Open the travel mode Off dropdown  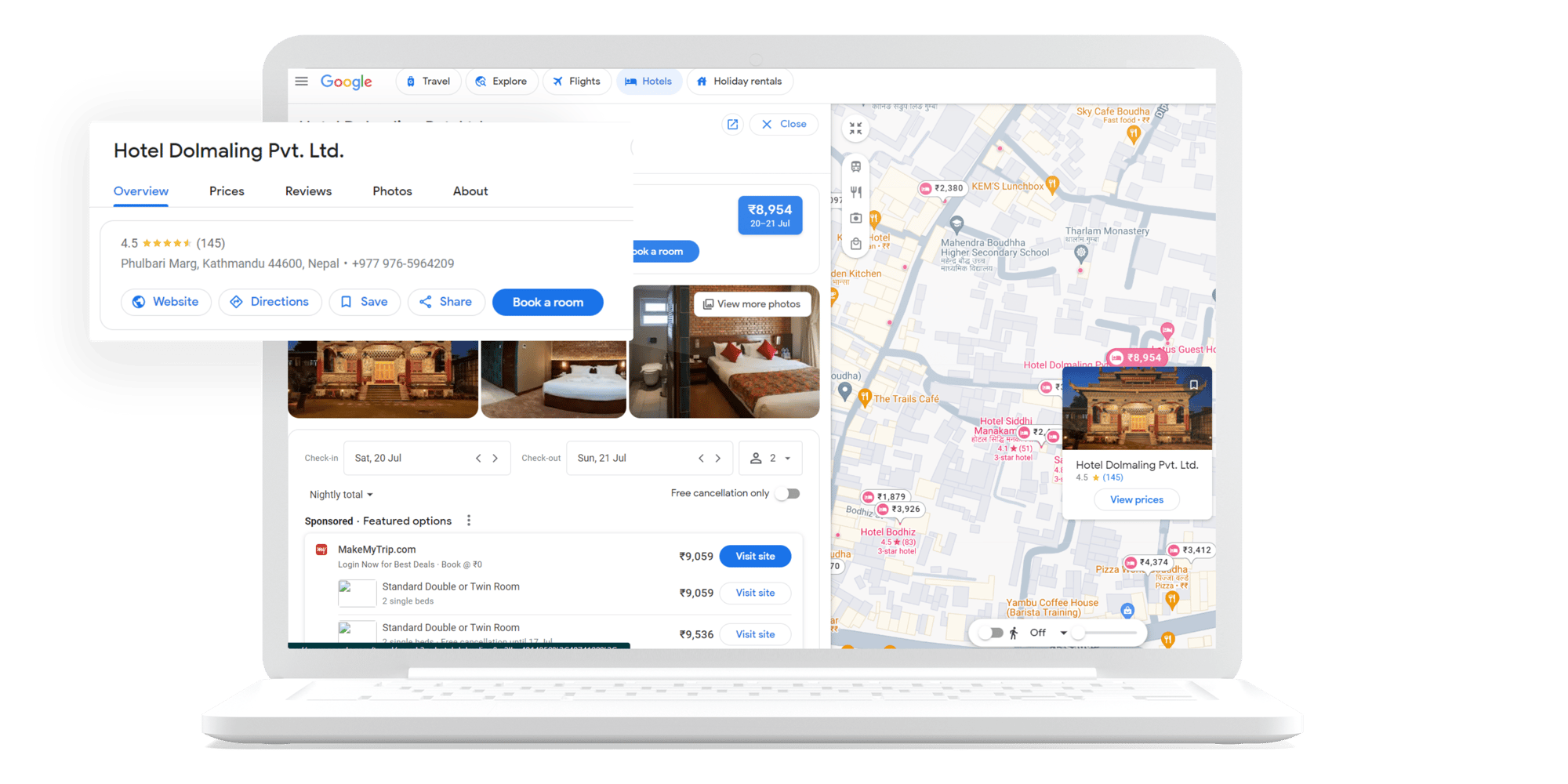1048,633
